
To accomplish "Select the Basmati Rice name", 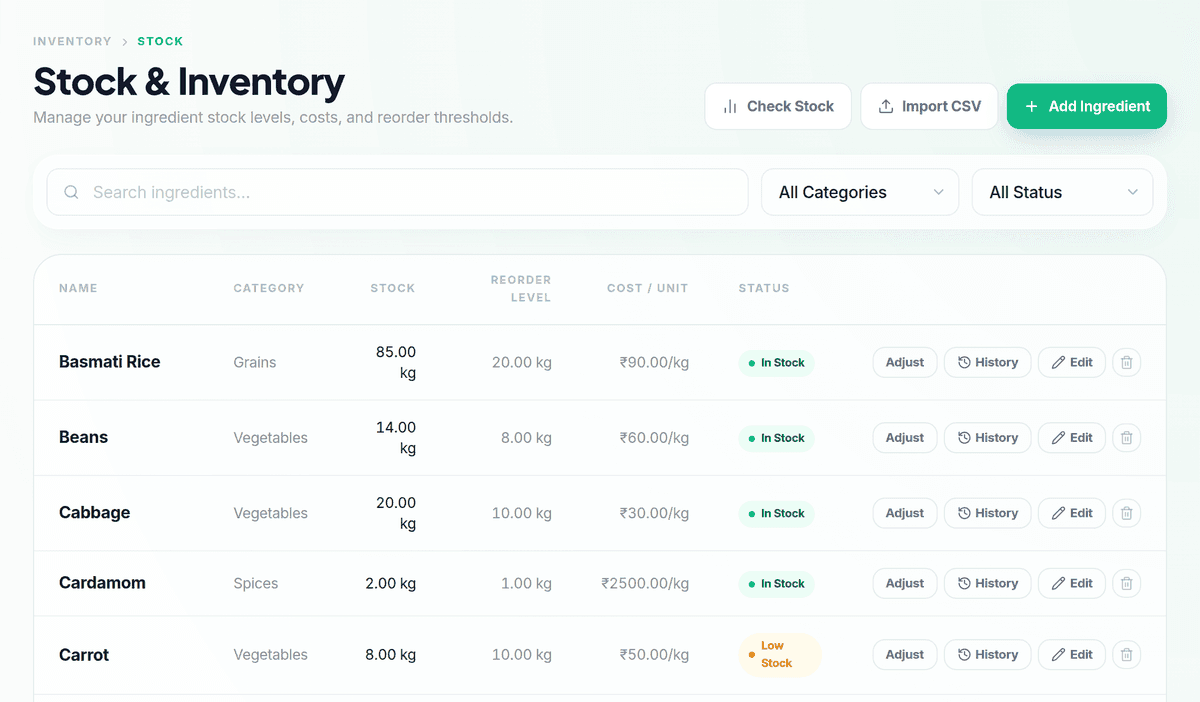I will 110,362.
